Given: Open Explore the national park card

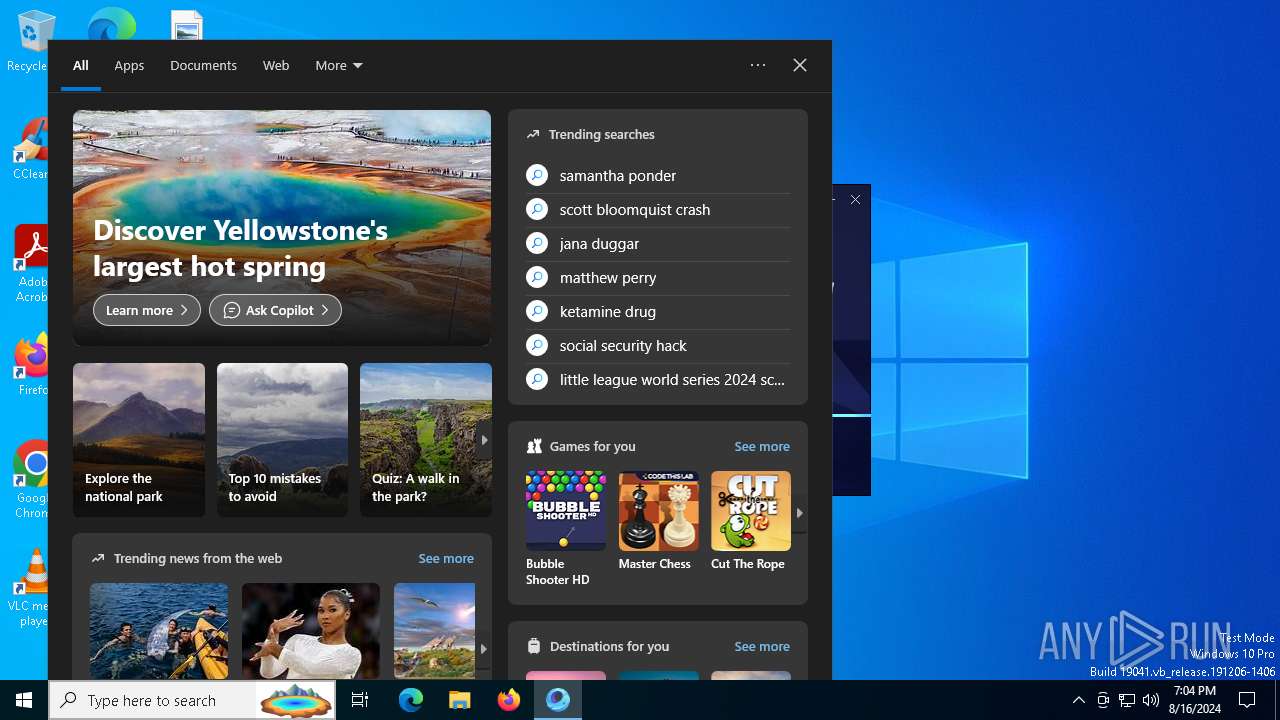Looking at the screenshot, I should coord(139,440).
